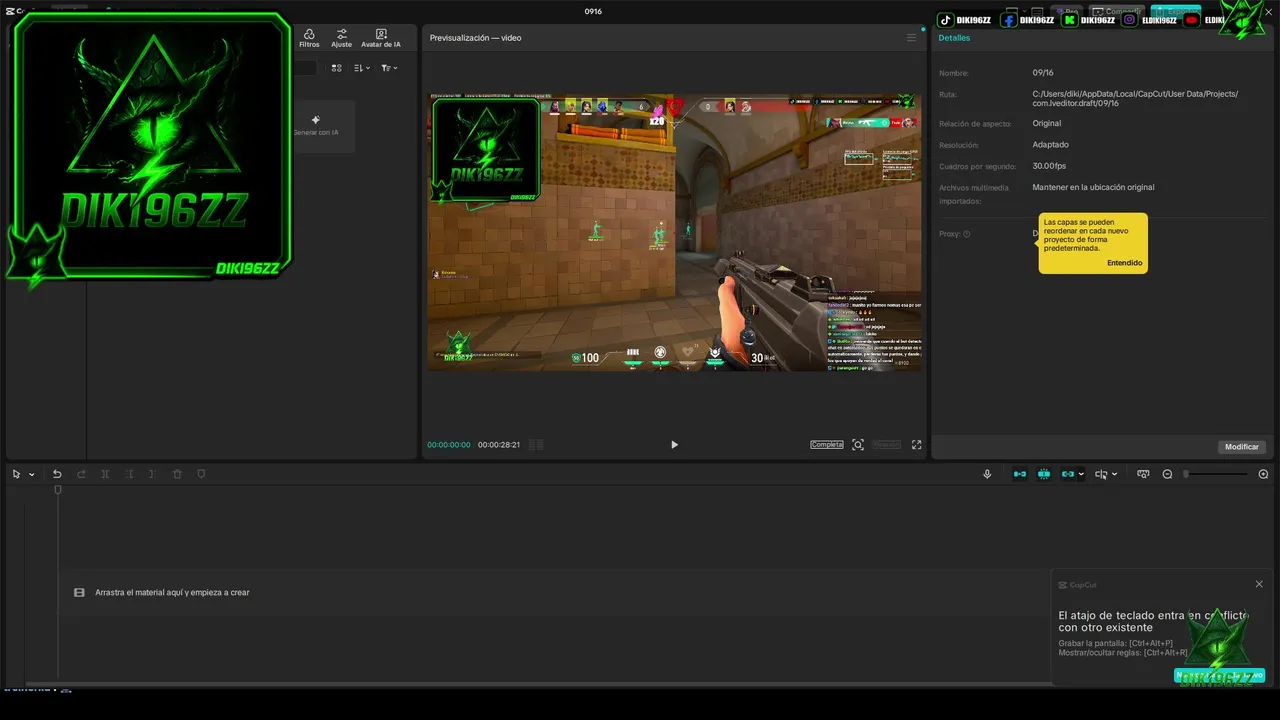Open the media filter dropdown
The height and width of the screenshot is (720, 1280).
point(389,68)
